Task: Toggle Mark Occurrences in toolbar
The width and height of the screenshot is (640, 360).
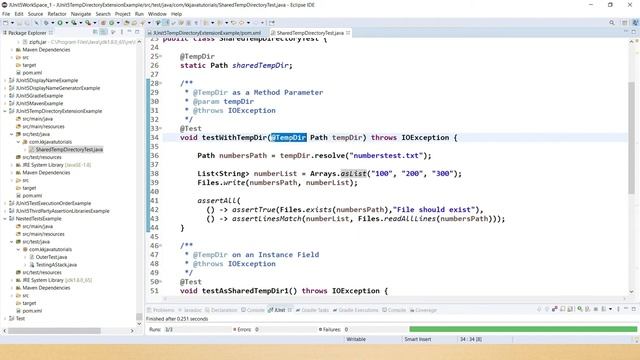Action: pyautogui.click(x=165, y=23)
